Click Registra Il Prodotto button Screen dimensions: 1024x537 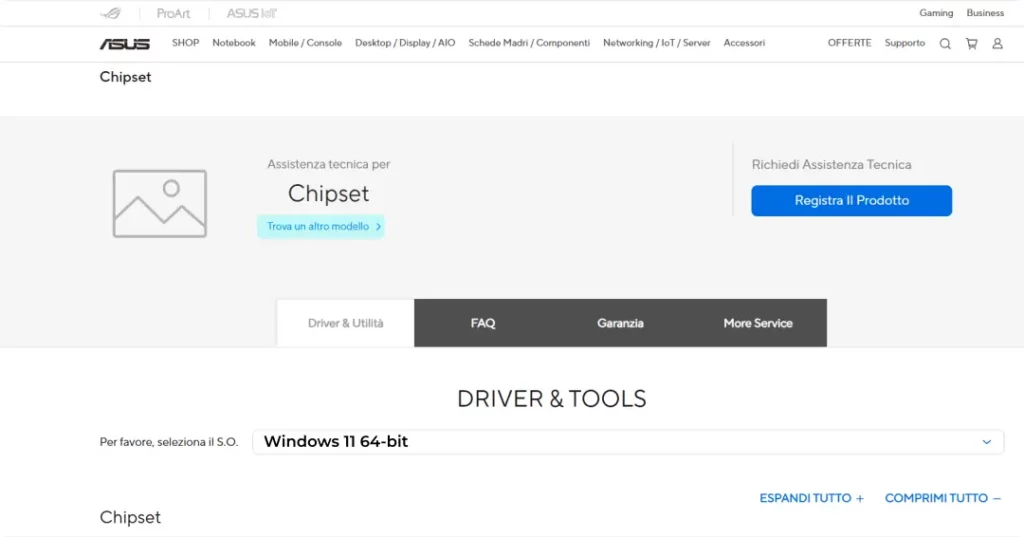click(x=852, y=201)
